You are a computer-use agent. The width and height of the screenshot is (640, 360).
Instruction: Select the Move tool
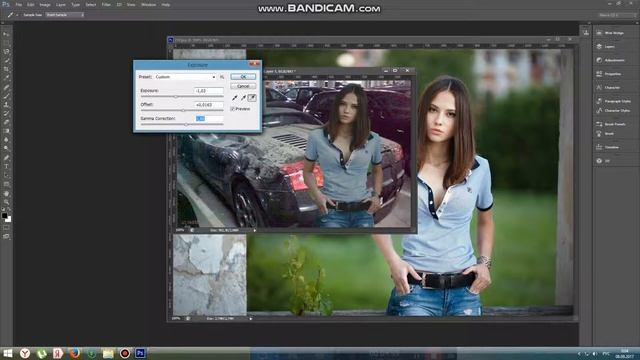[6, 34]
